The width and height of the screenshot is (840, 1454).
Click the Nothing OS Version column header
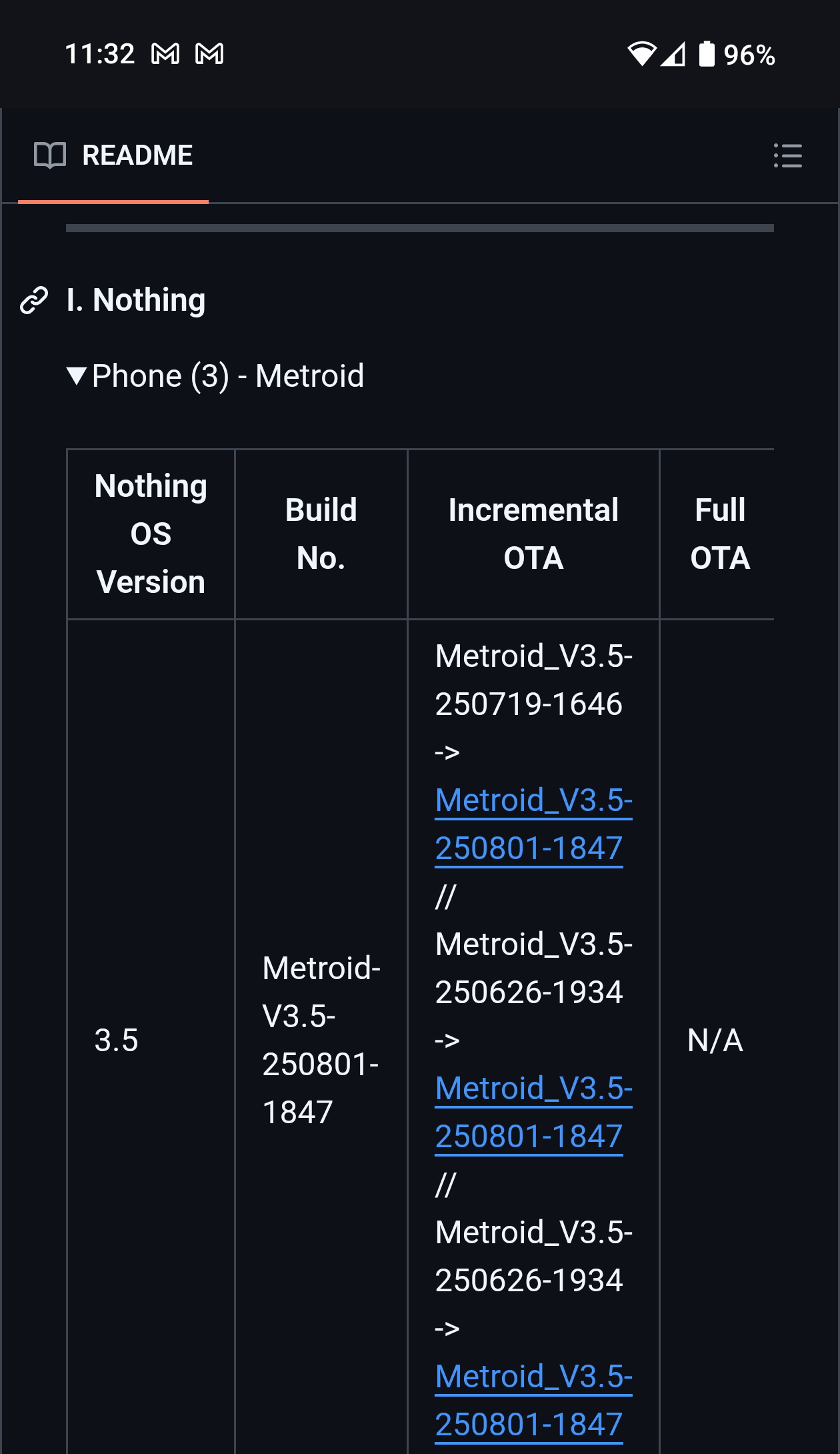pyautogui.click(x=151, y=534)
